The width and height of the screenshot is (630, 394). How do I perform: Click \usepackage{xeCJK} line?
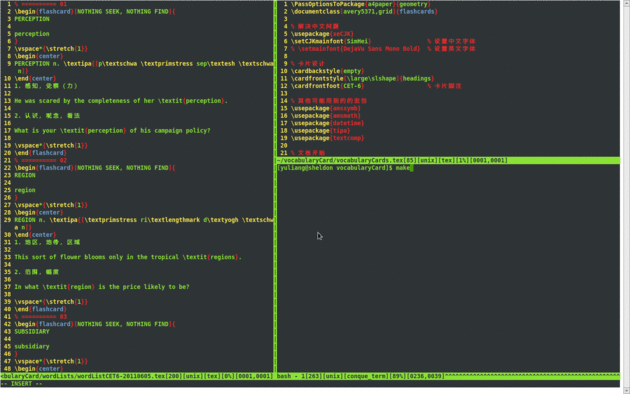click(x=322, y=34)
